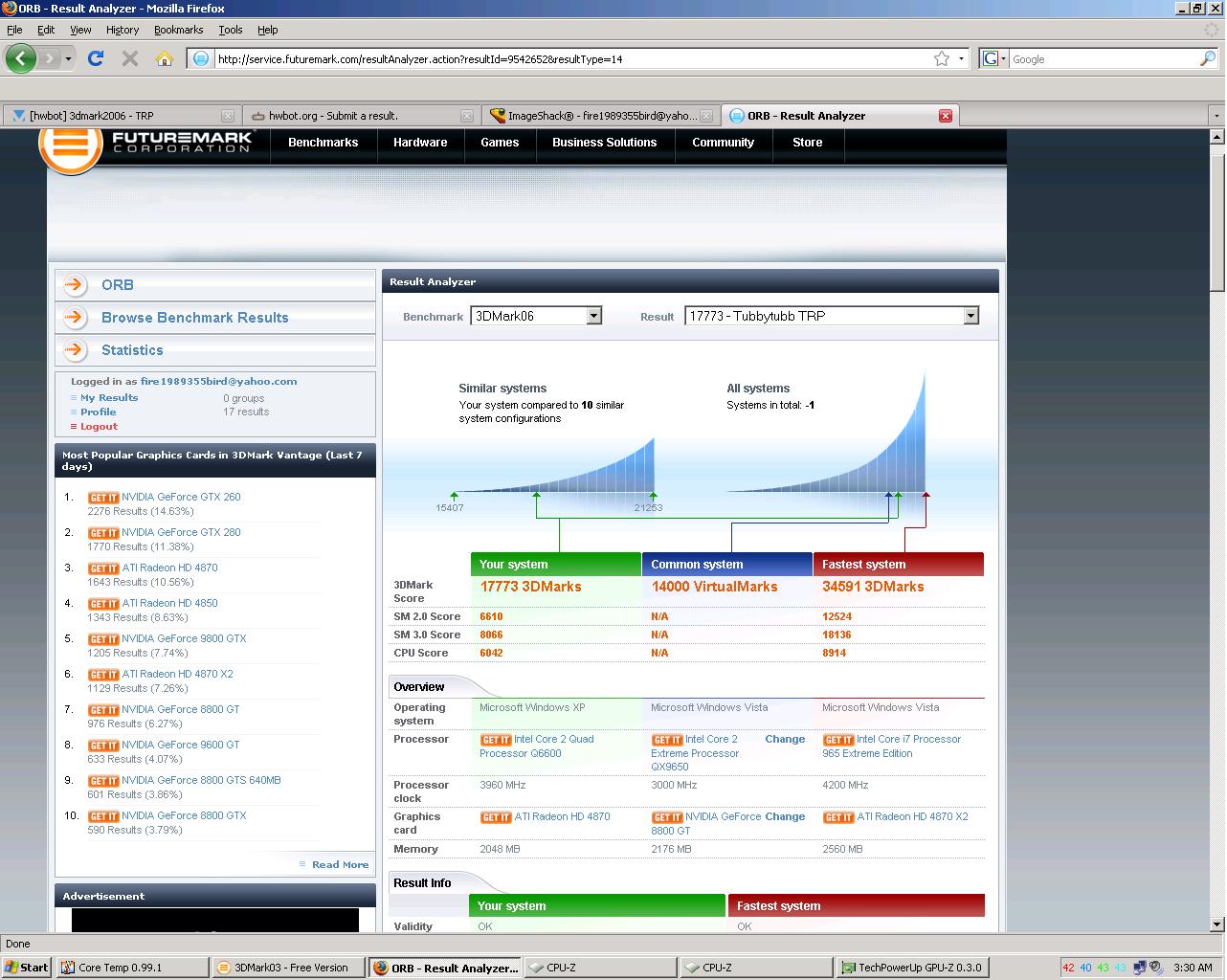This screenshot has width=1227, height=980.
Task: Click the Read More link
Action: coord(340,865)
